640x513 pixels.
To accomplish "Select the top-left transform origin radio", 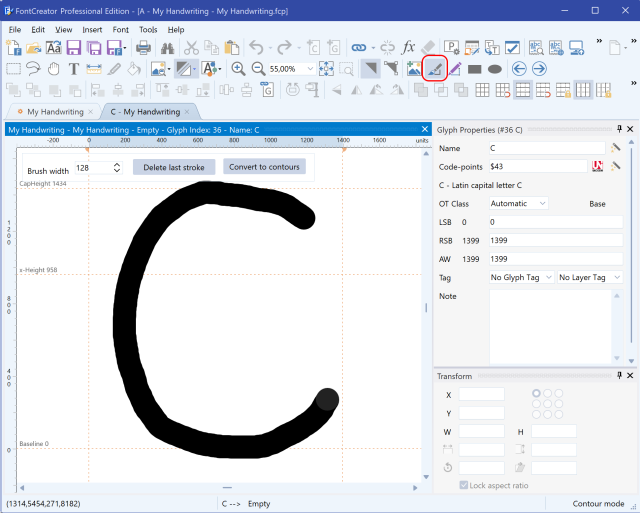I will (x=537, y=393).
